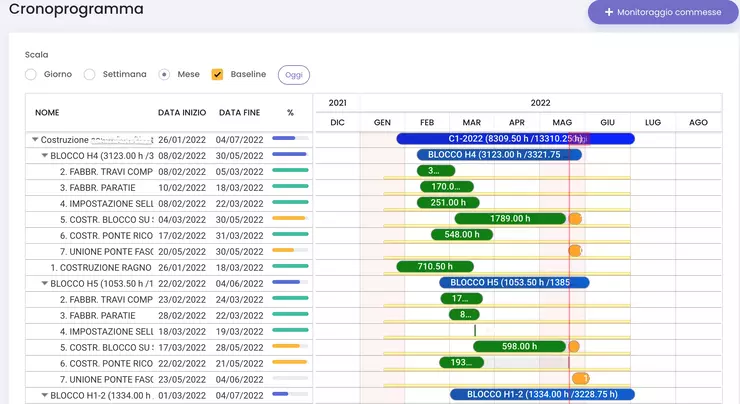The height and width of the screenshot is (404, 740).
Task: Select the C1-2022 blue Gantt bar
Action: [x=515, y=139]
